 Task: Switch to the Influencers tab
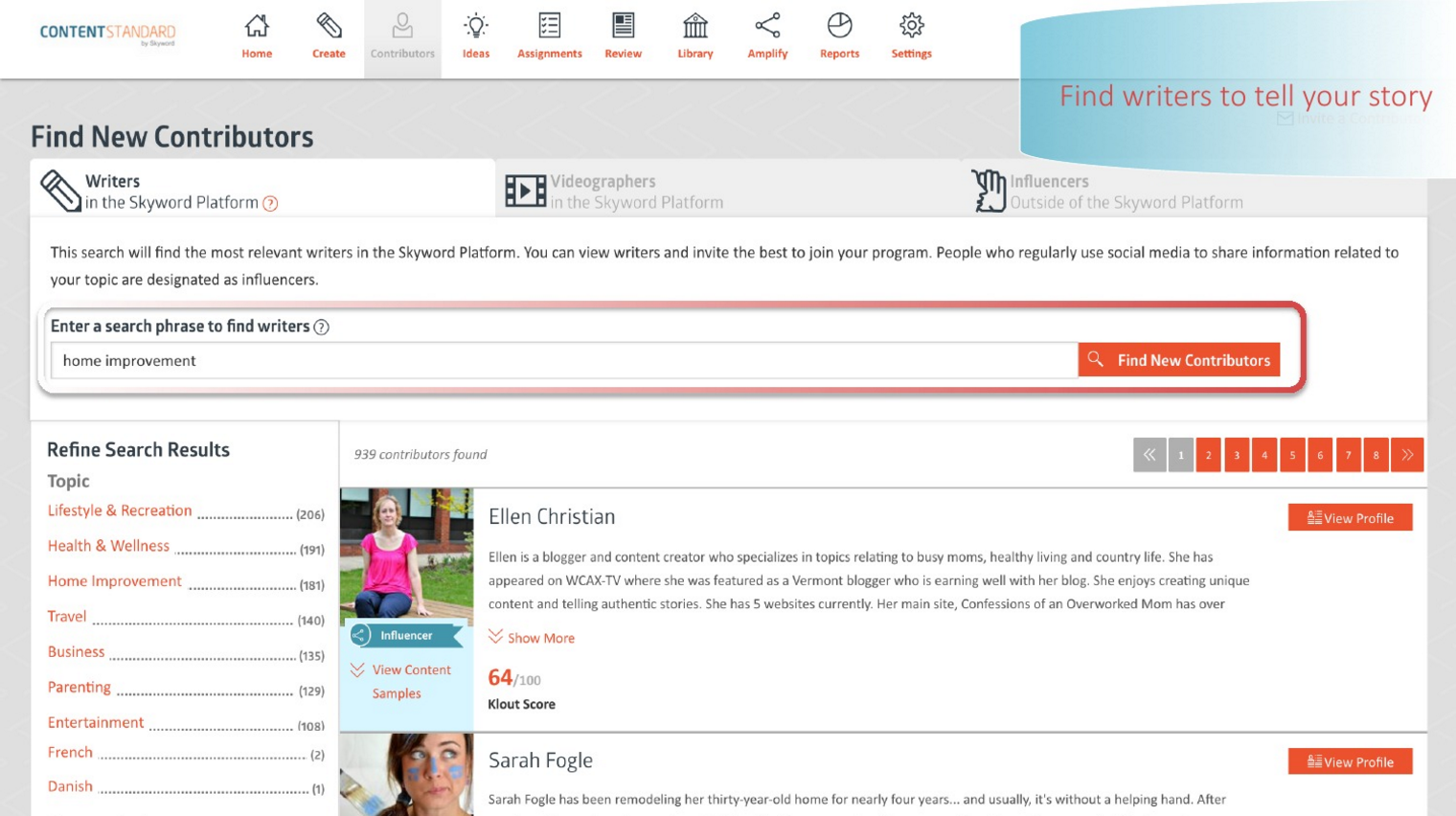pyautogui.click(x=1194, y=191)
